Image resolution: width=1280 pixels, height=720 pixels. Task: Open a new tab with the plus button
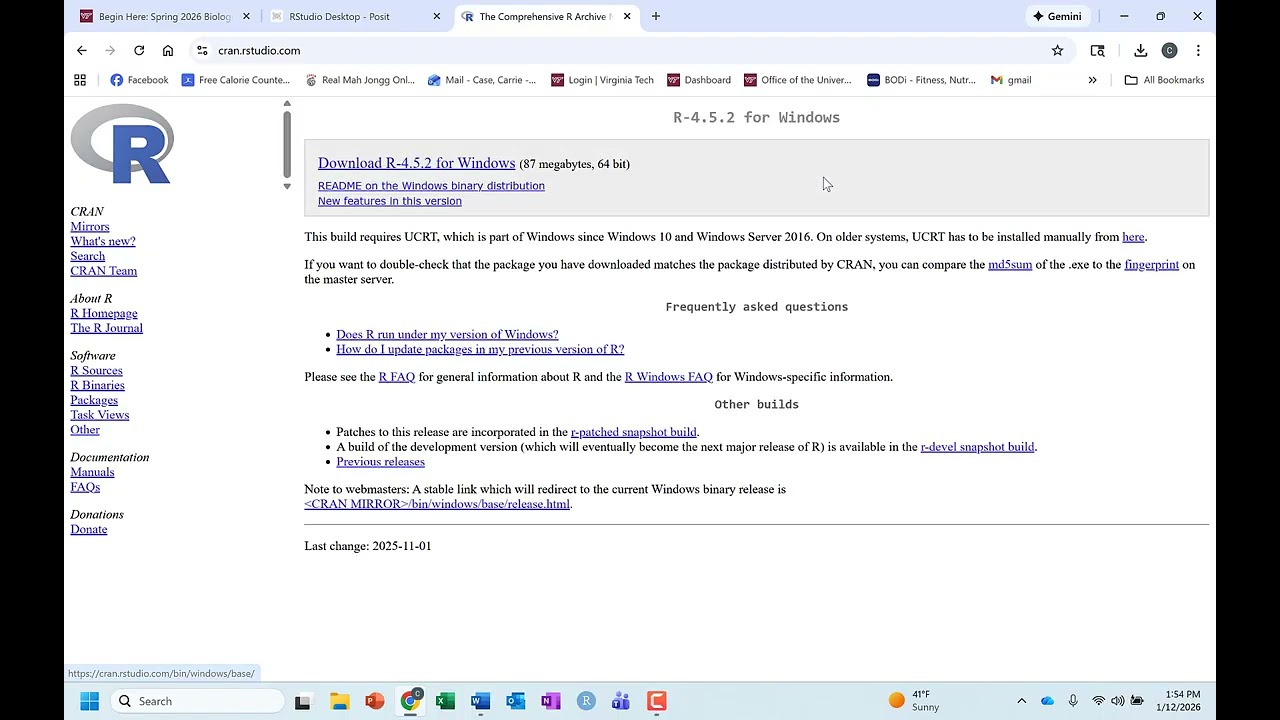coord(656,16)
